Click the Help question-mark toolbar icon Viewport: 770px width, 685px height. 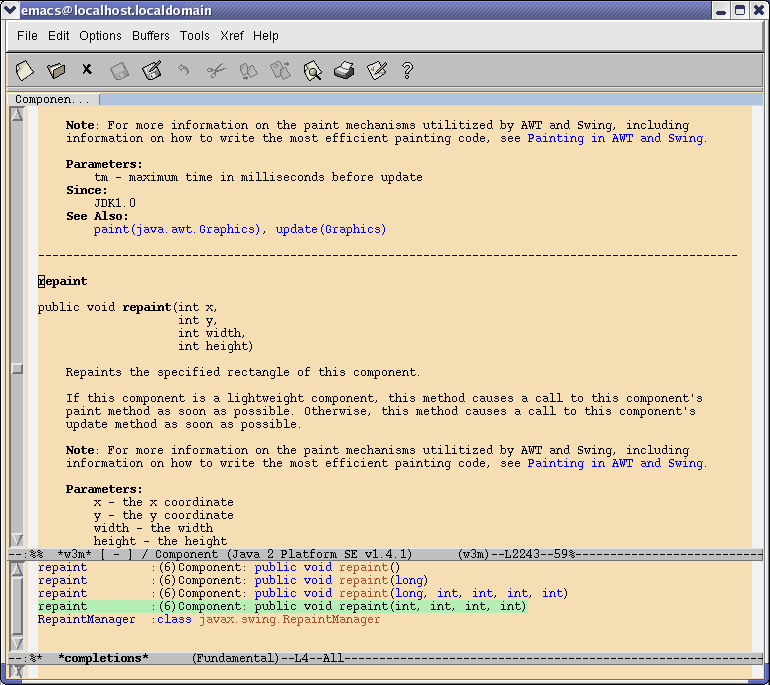pos(407,71)
